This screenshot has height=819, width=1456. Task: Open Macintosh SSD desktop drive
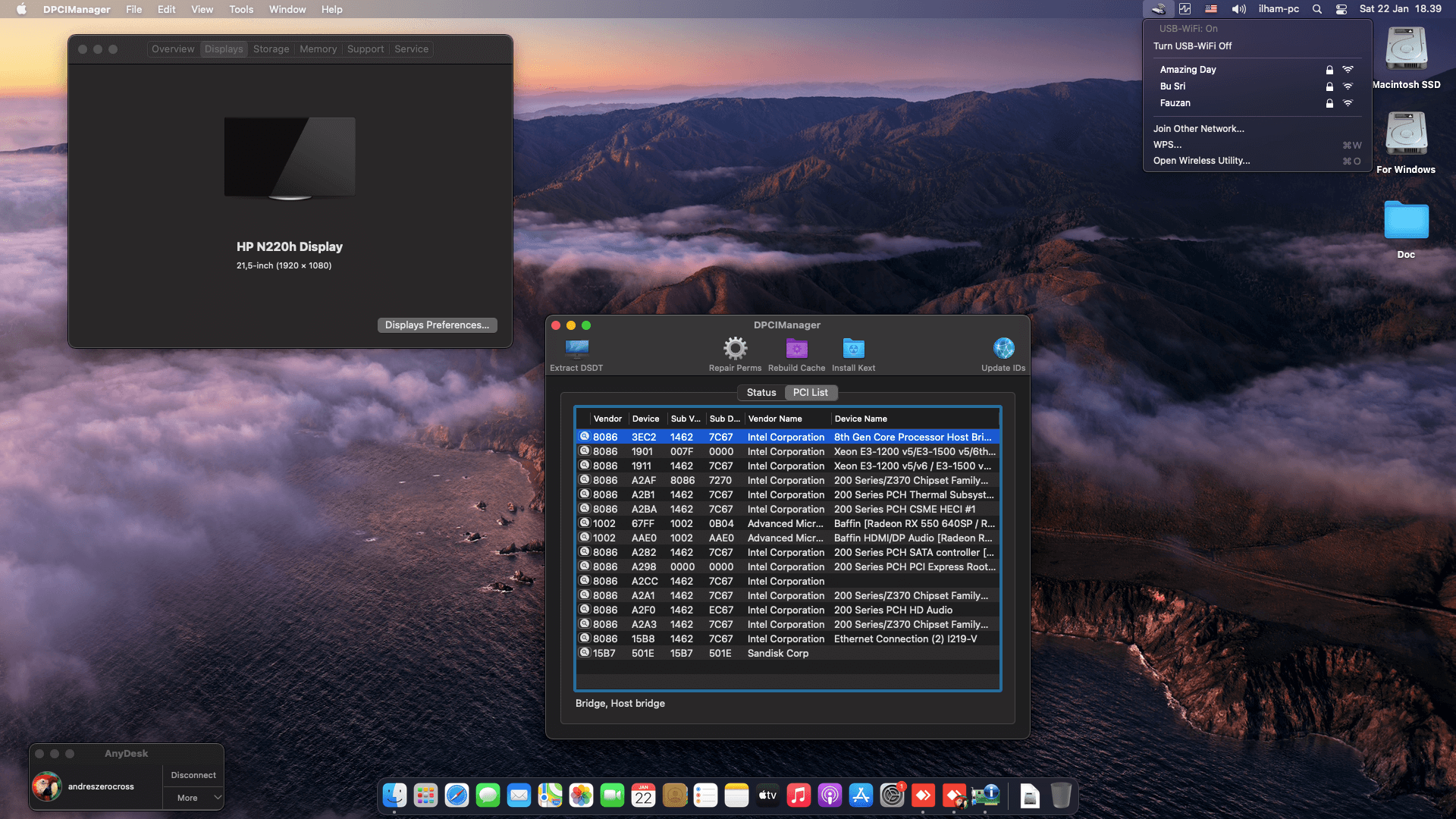click(x=1406, y=58)
